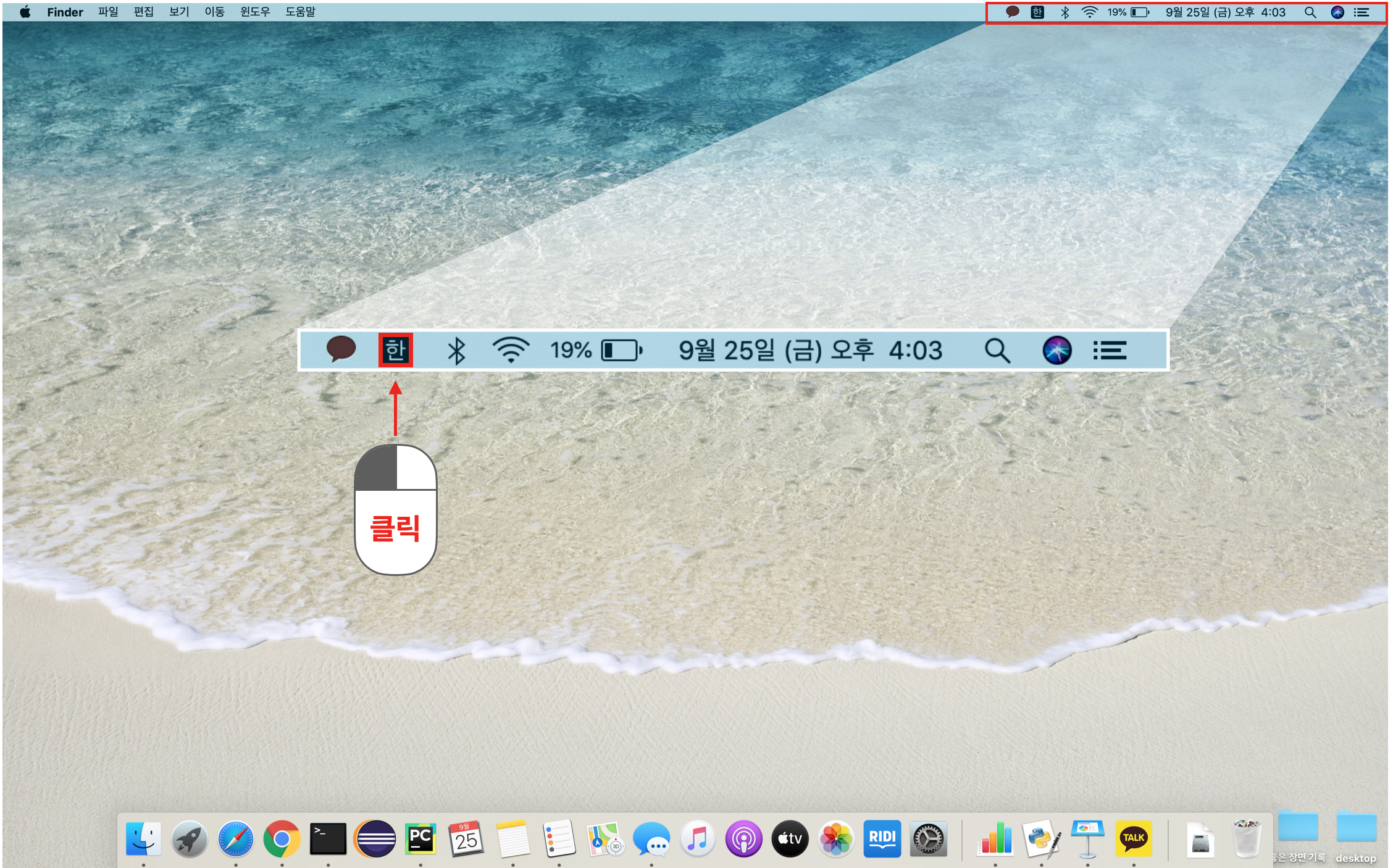The width and height of the screenshot is (1393, 868).
Task: Open the Eclipse IDE icon
Action: [x=375, y=838]
